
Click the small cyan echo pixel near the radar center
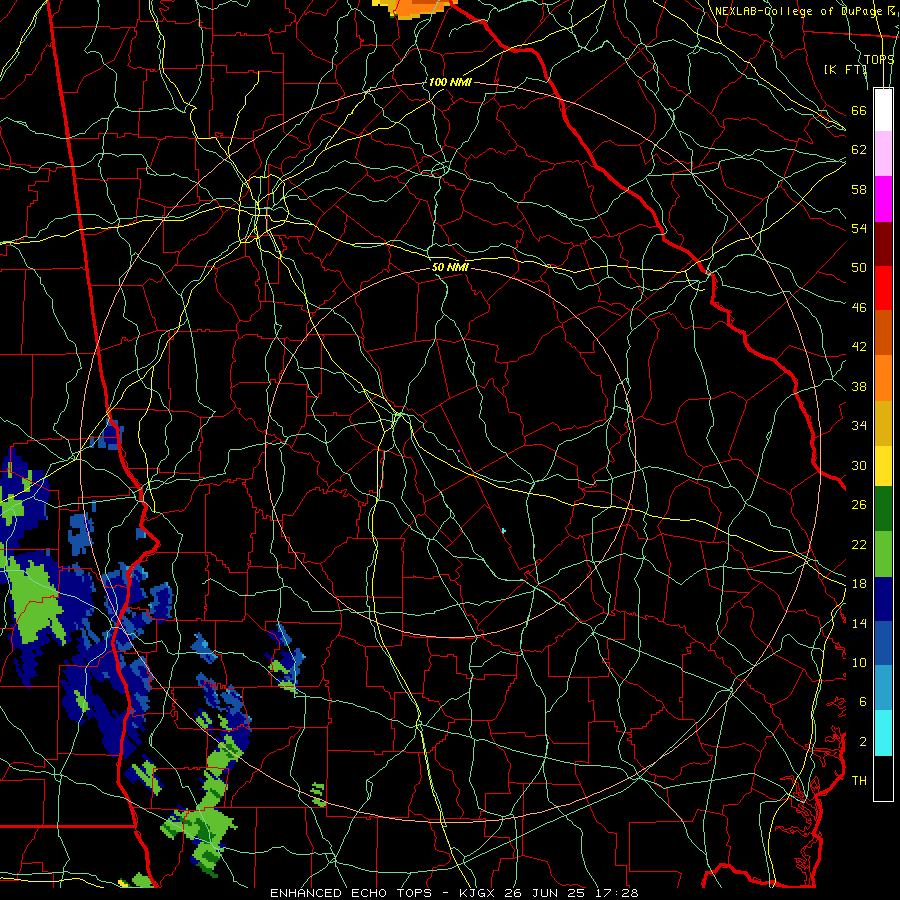(x=503, y=531)
